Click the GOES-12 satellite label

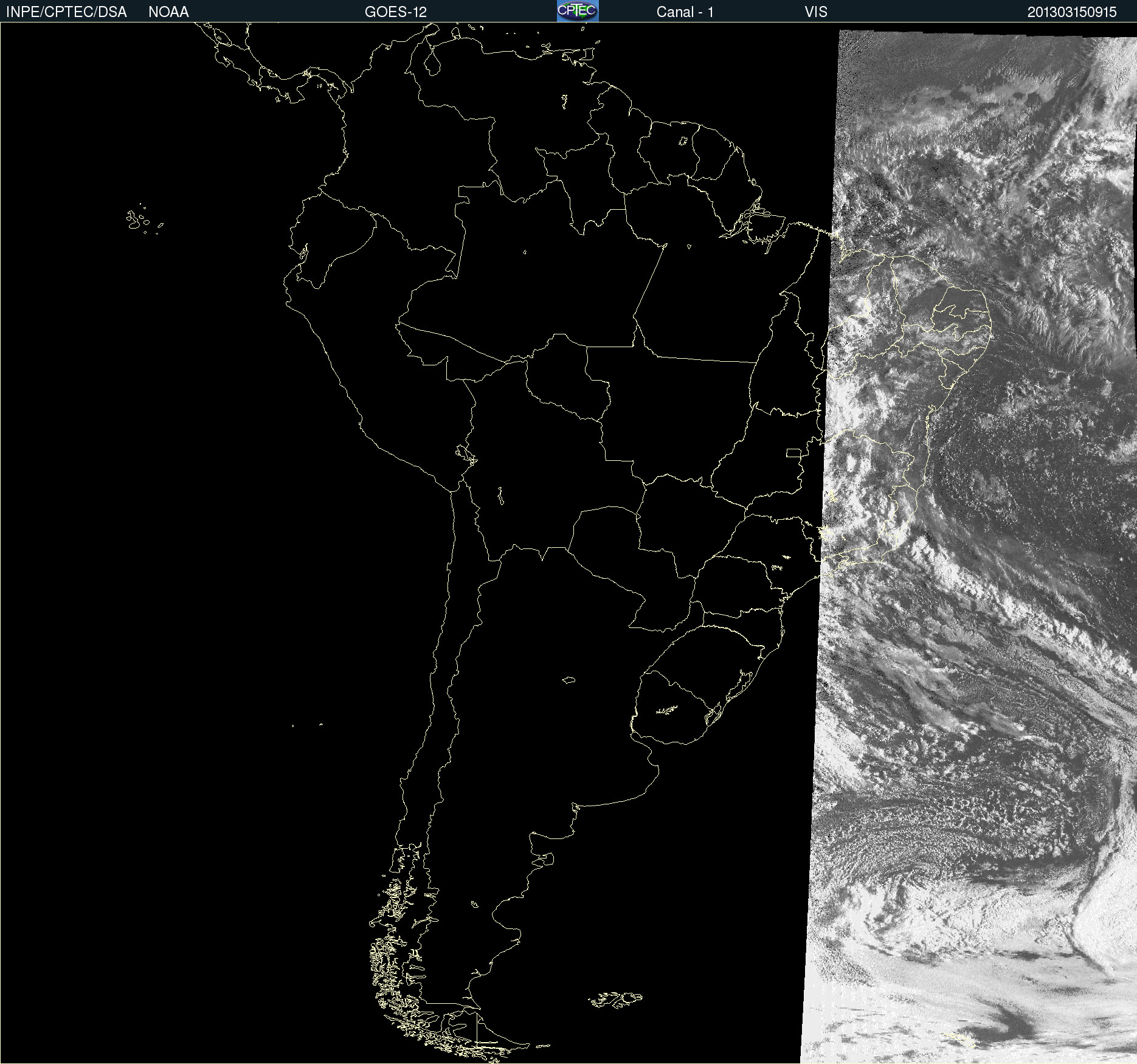point(396,12)
